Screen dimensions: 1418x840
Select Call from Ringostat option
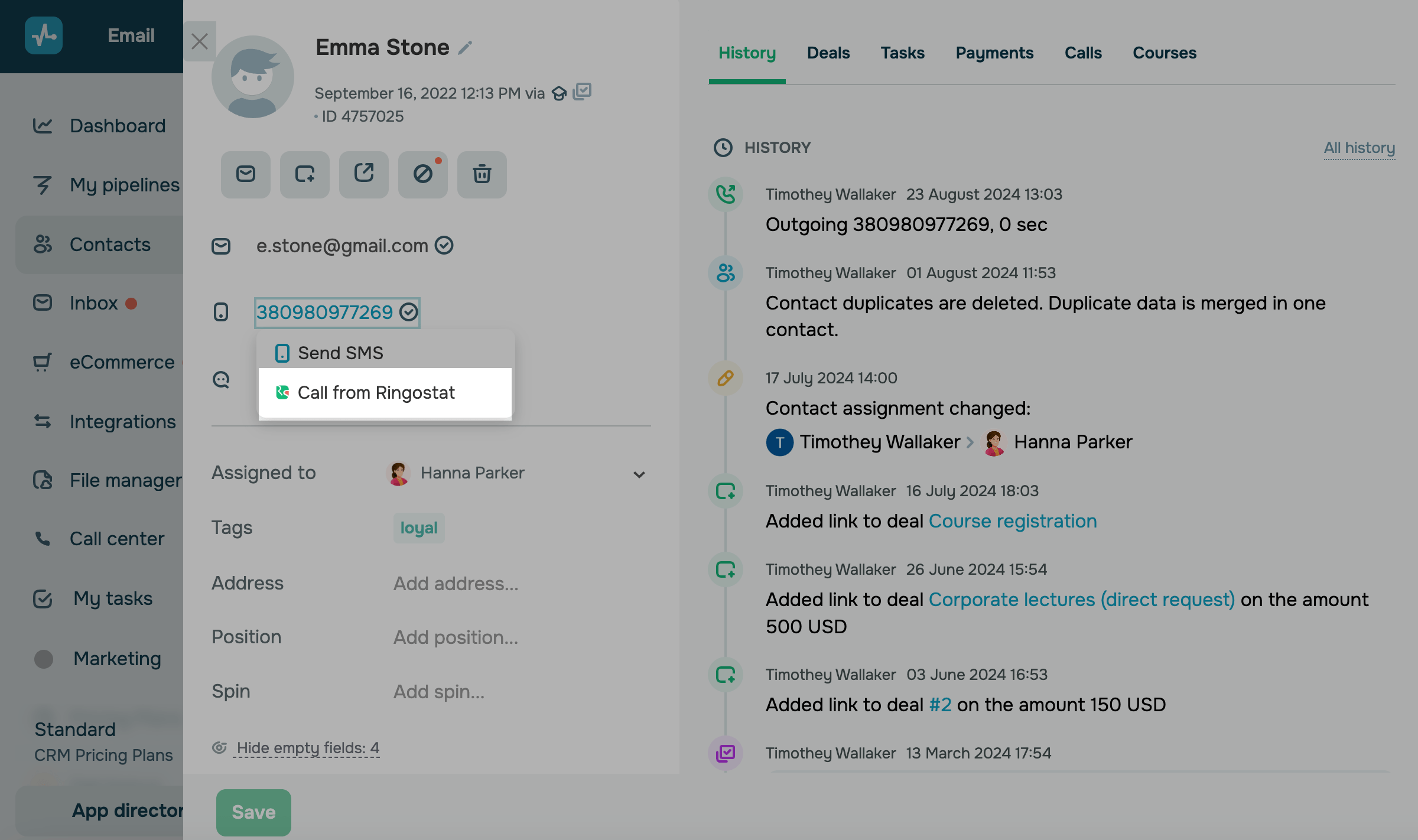pos(376,393)
